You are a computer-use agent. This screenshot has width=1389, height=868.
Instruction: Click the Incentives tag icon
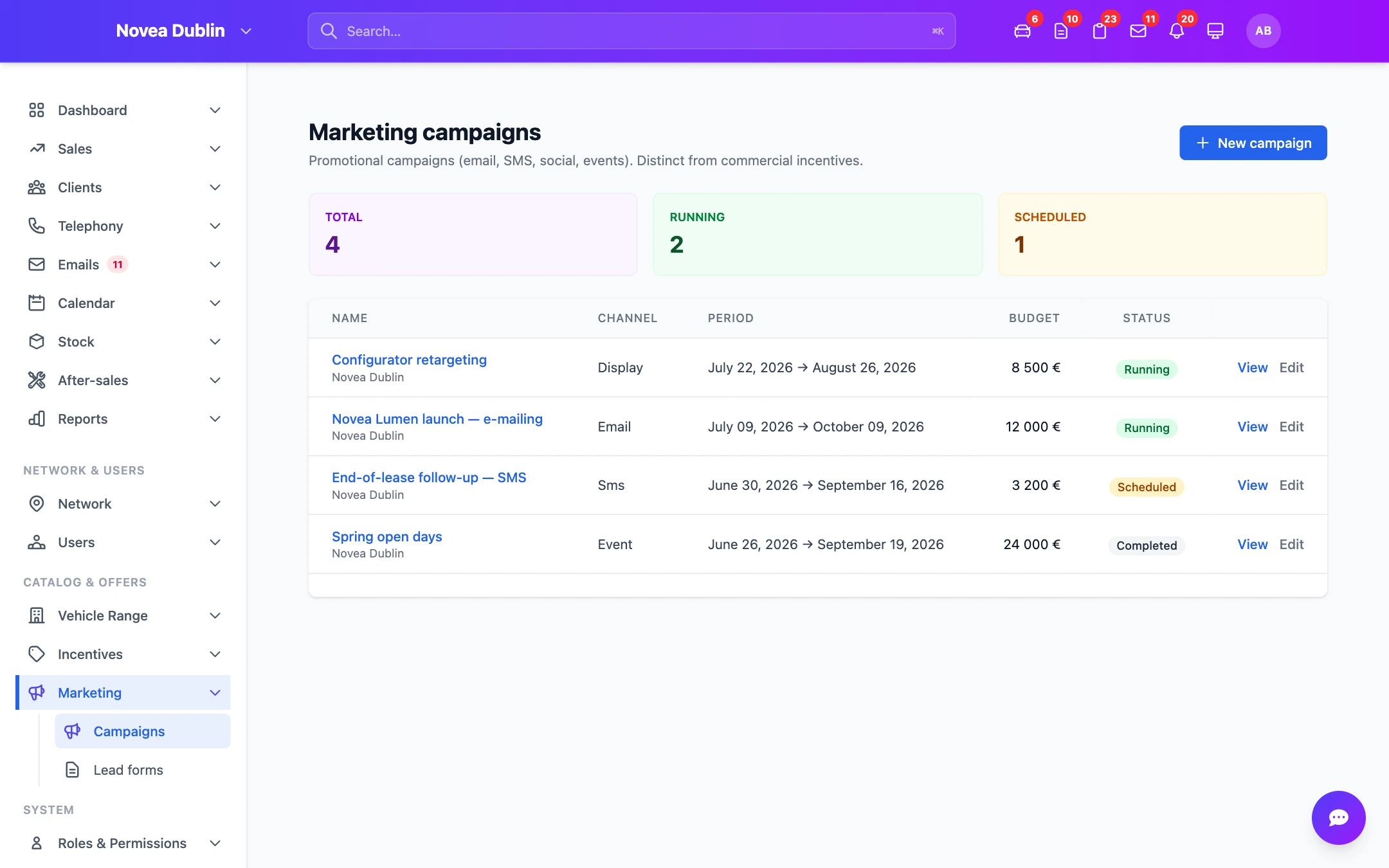point(37,654)
